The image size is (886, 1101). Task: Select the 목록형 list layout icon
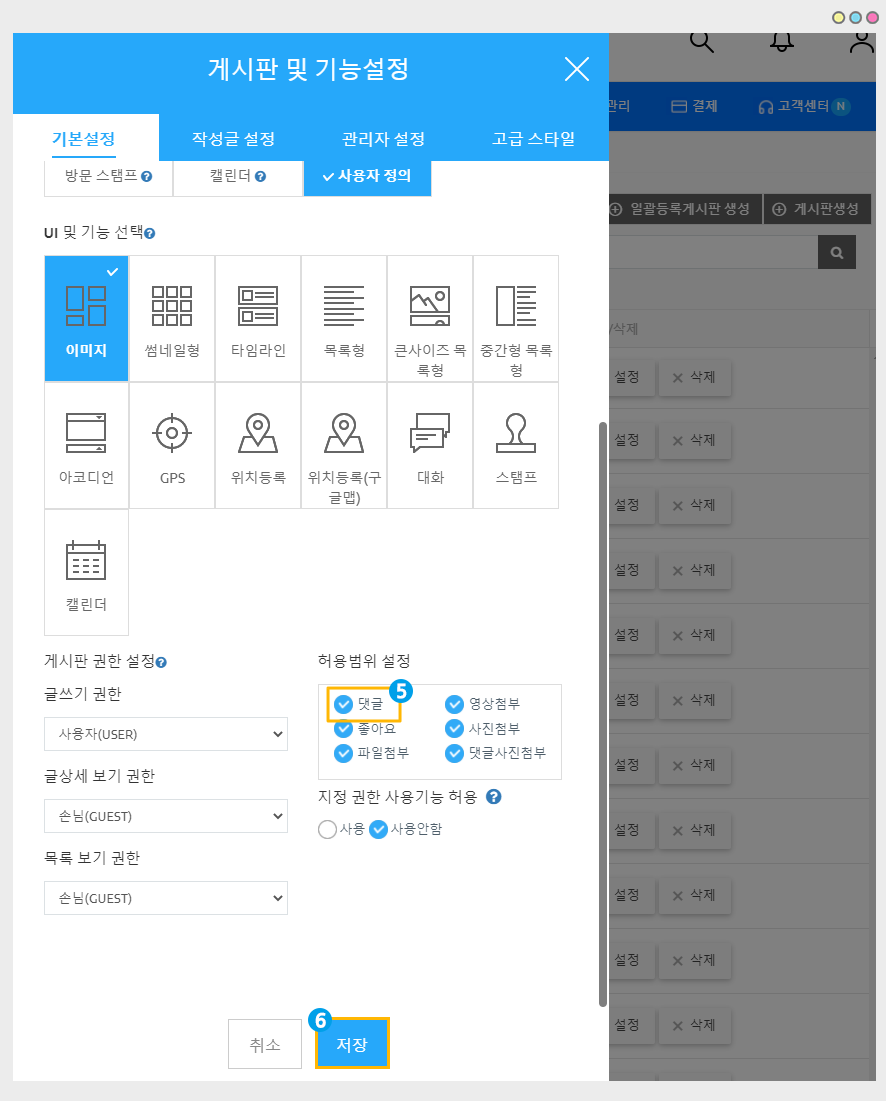tap(344, 306)
